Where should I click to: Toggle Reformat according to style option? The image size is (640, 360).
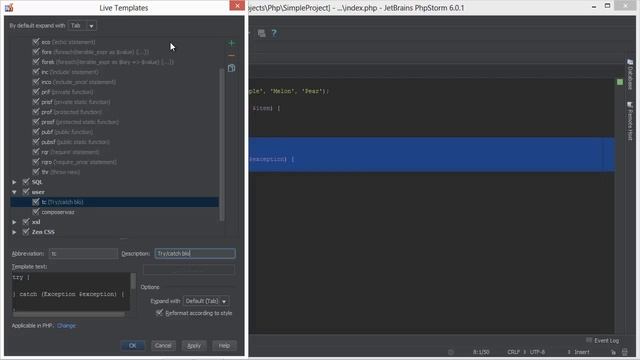coord(159,313)
